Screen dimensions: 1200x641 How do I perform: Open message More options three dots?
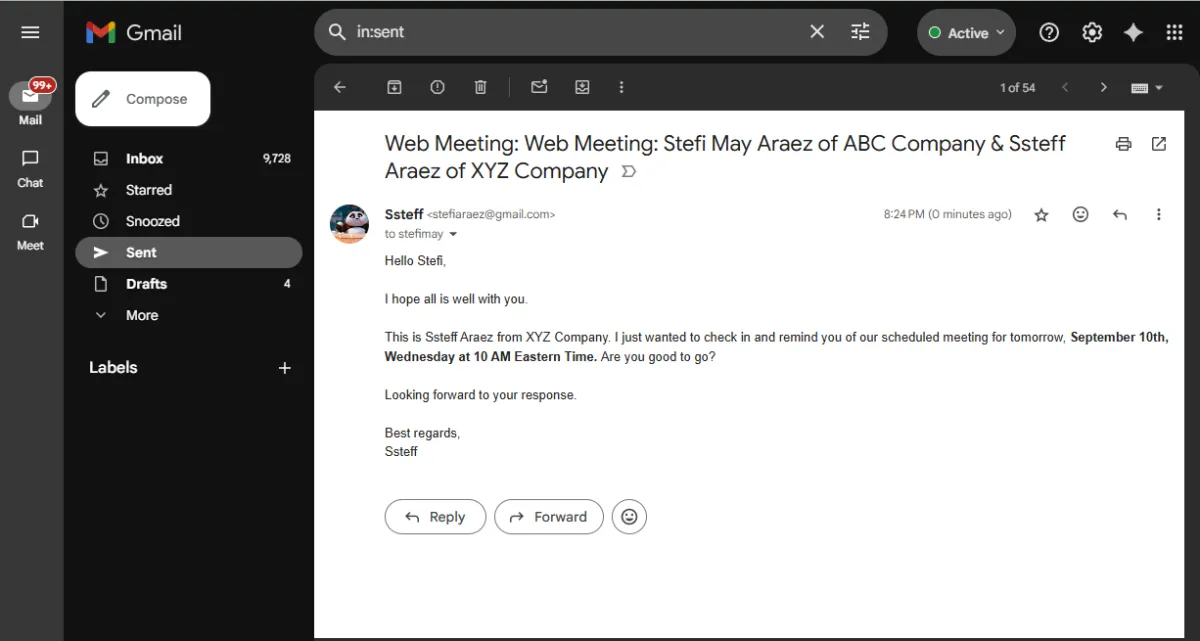coord(1159,214)
